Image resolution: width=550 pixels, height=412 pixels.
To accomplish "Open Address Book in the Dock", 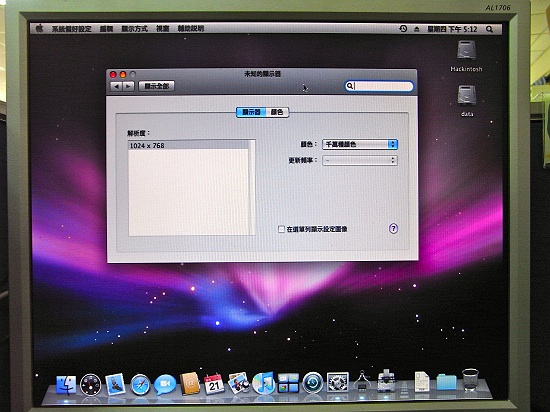I will point(189,384).
